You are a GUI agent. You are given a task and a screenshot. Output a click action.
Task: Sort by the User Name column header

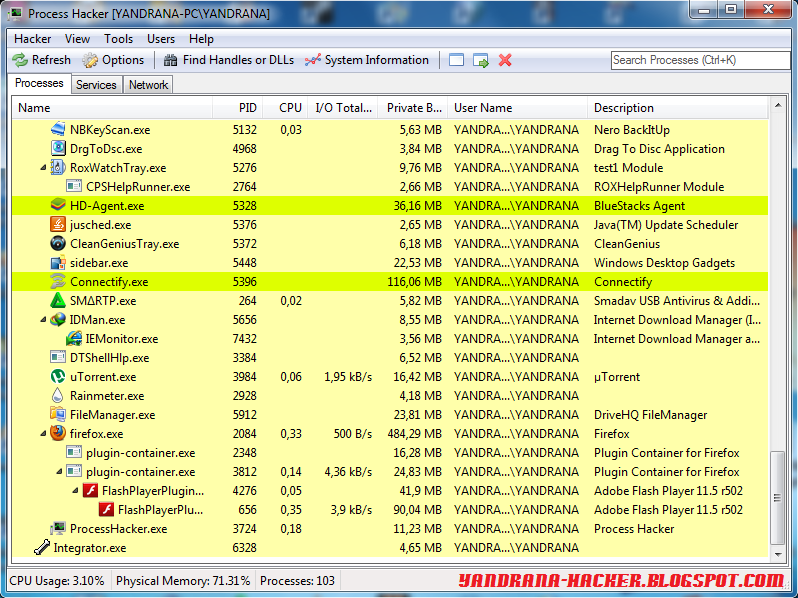tap(518, 108)
